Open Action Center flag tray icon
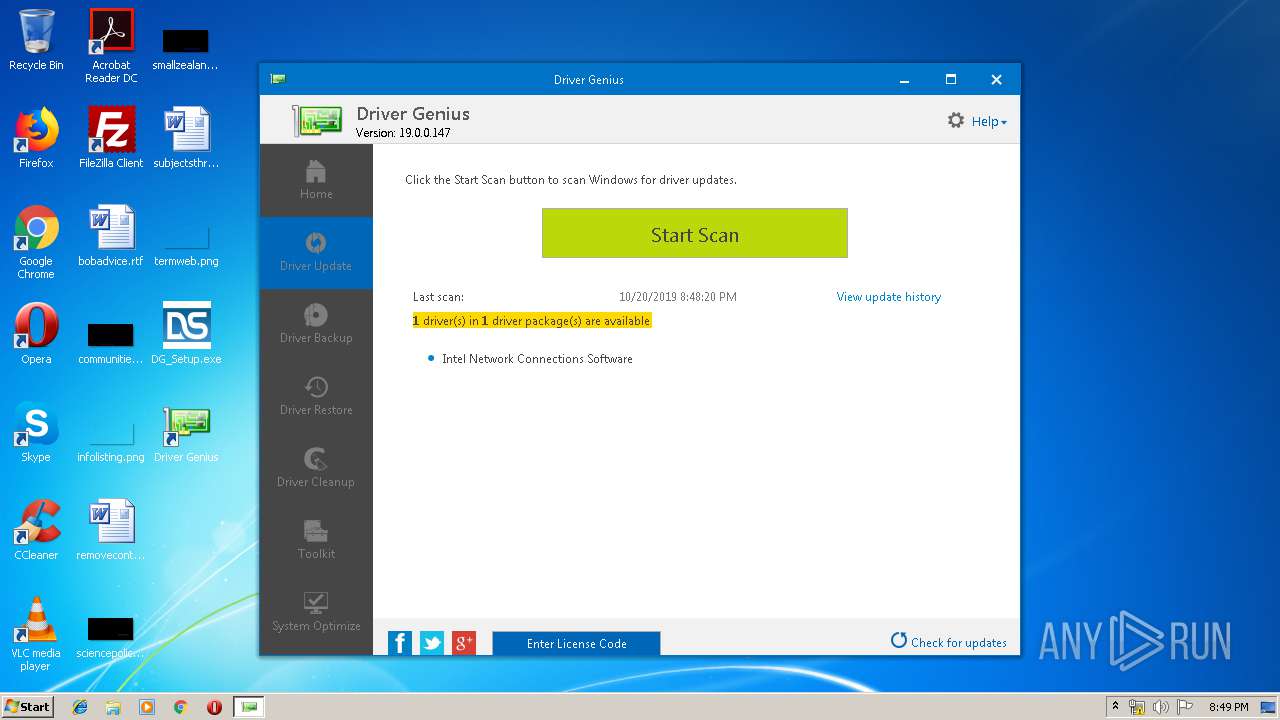 pos(1183,707)
